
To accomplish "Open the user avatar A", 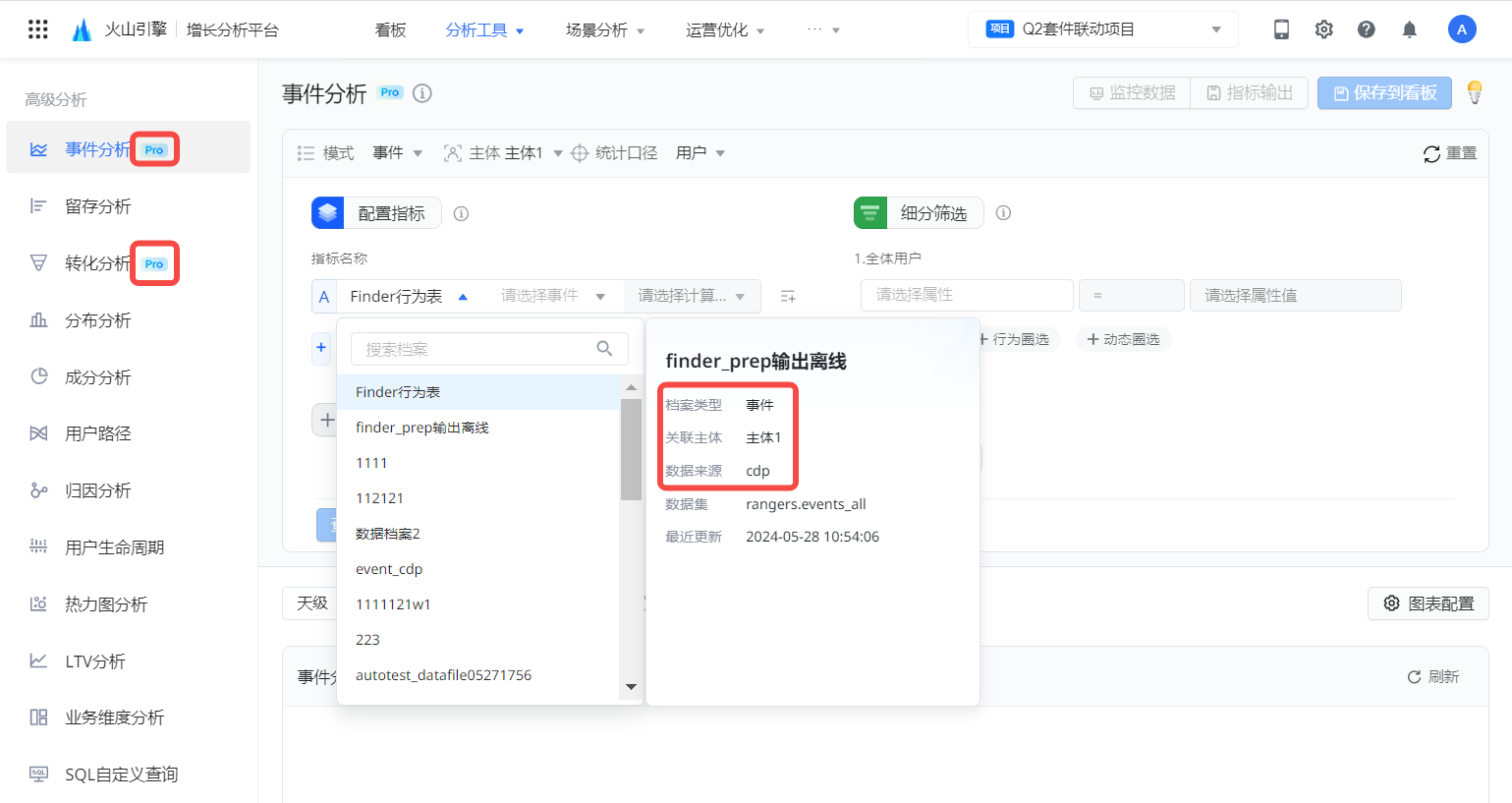I will click(x=1462, y=29).
